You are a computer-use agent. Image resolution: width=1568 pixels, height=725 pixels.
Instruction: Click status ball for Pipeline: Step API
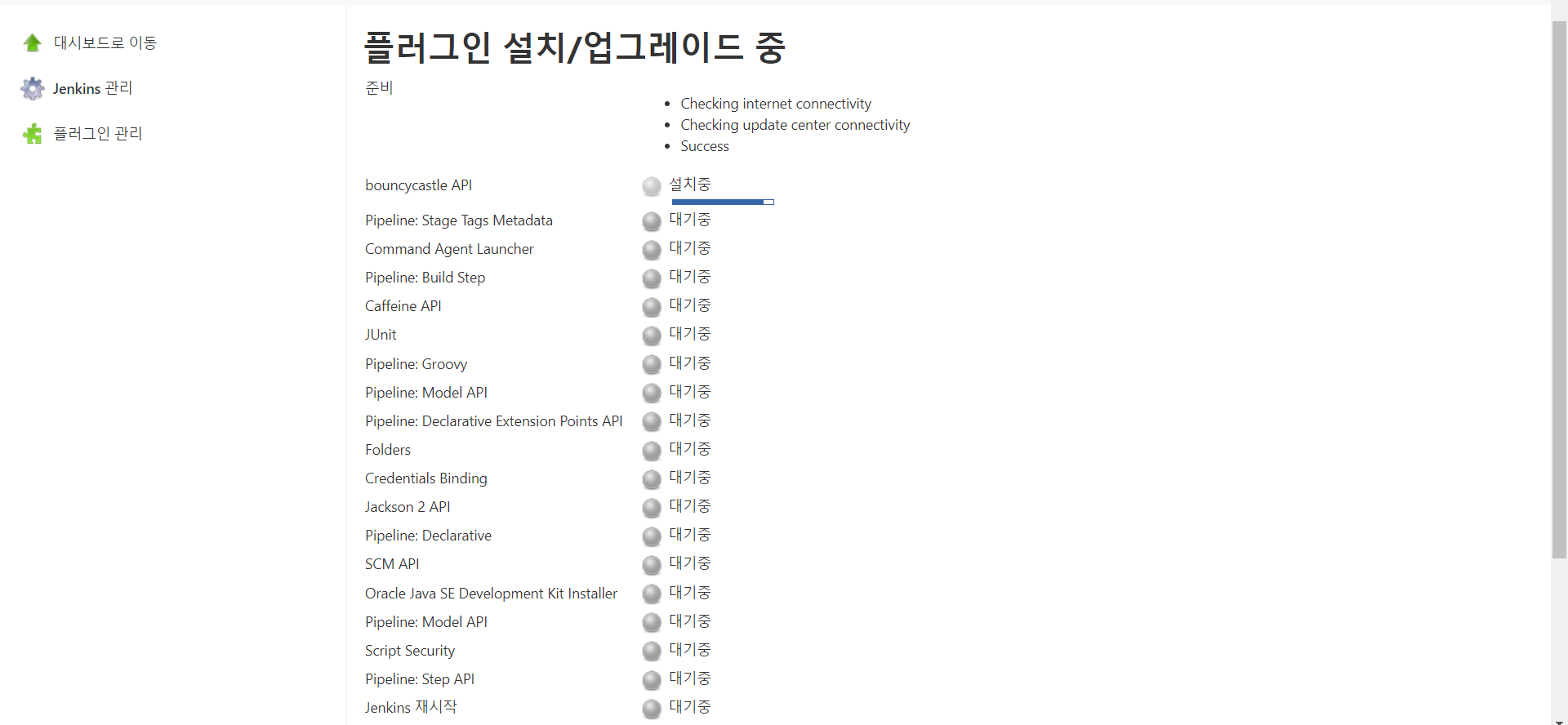point(652,680)
